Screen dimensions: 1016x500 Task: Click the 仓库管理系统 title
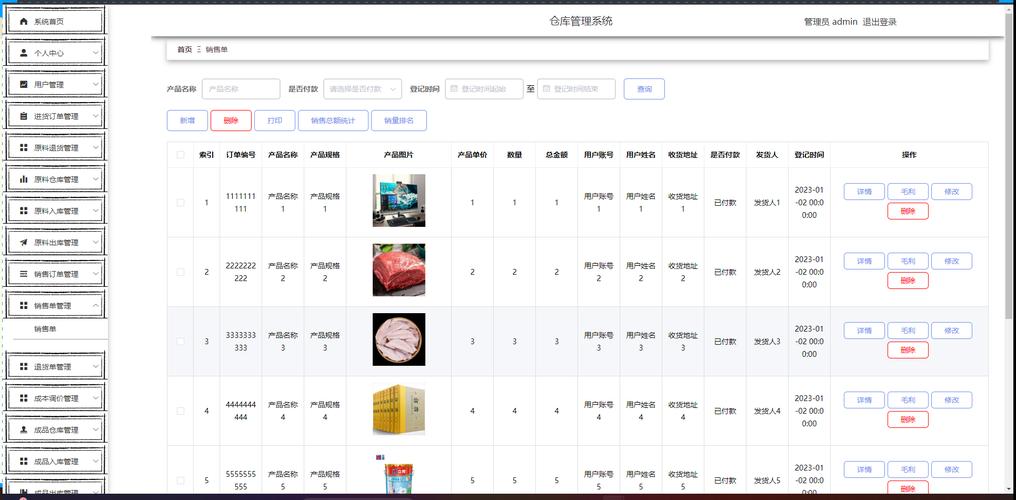[x=581, y=21]
